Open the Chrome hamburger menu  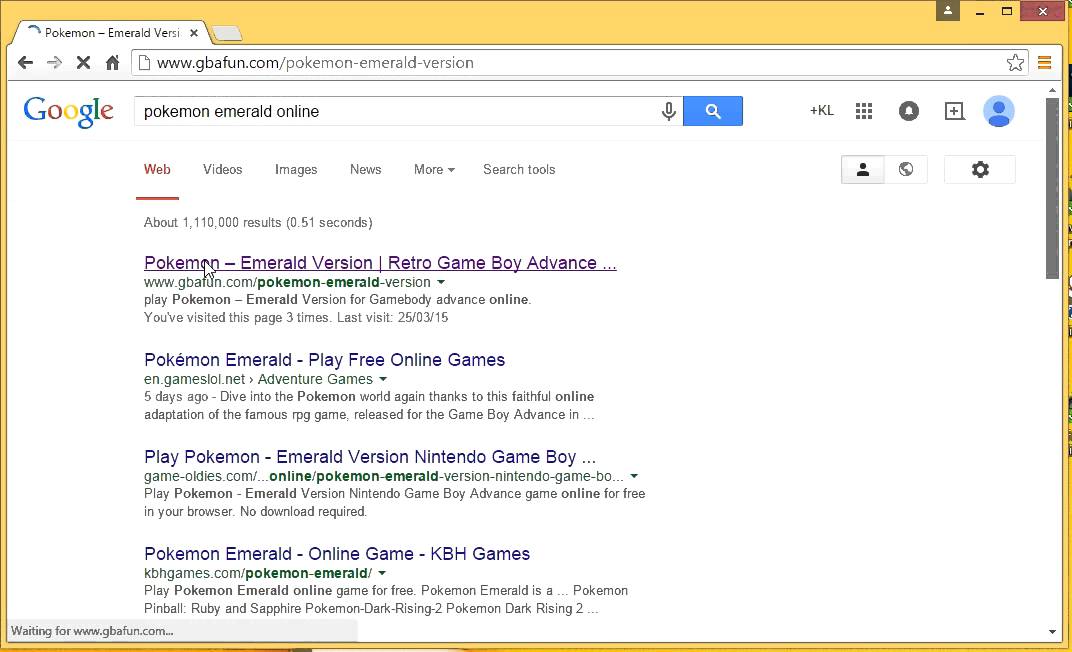[1044, 63]
